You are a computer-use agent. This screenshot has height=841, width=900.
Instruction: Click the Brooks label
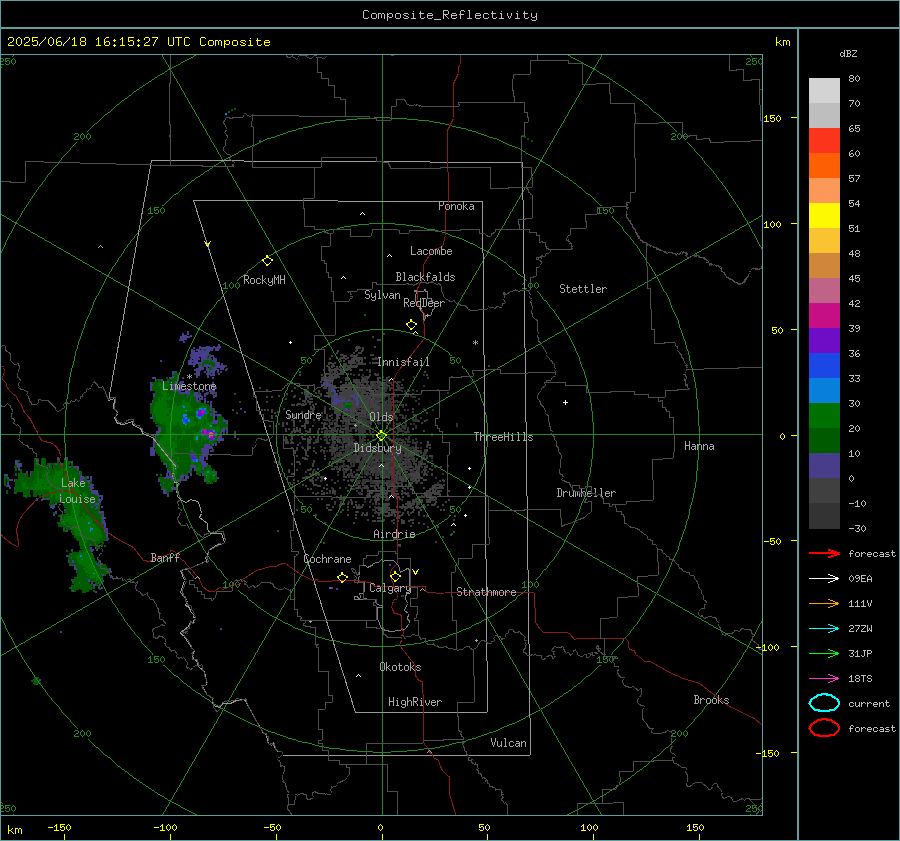(711, 700)
